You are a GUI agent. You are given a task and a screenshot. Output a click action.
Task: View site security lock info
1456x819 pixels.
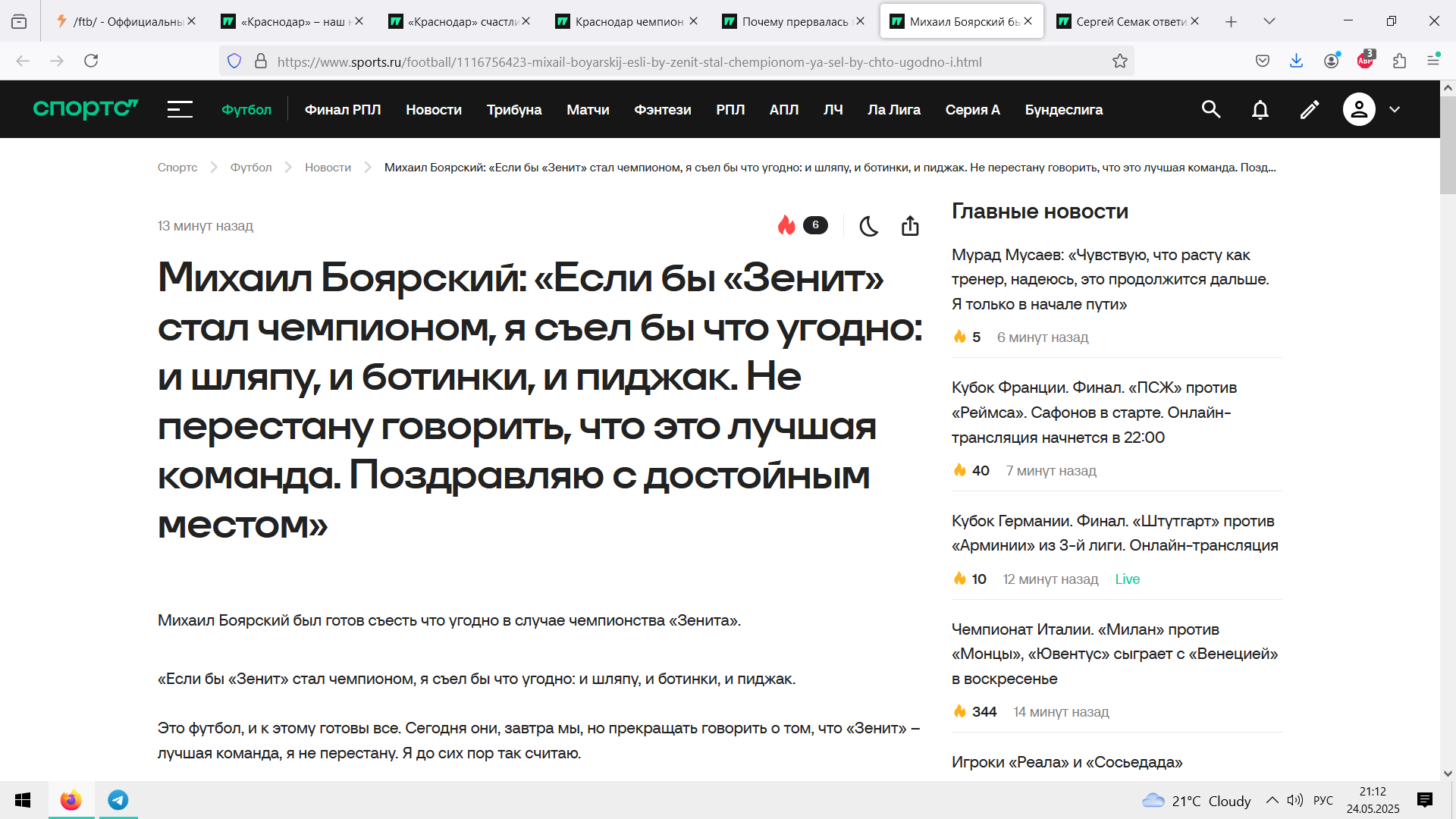click(261, 61)
